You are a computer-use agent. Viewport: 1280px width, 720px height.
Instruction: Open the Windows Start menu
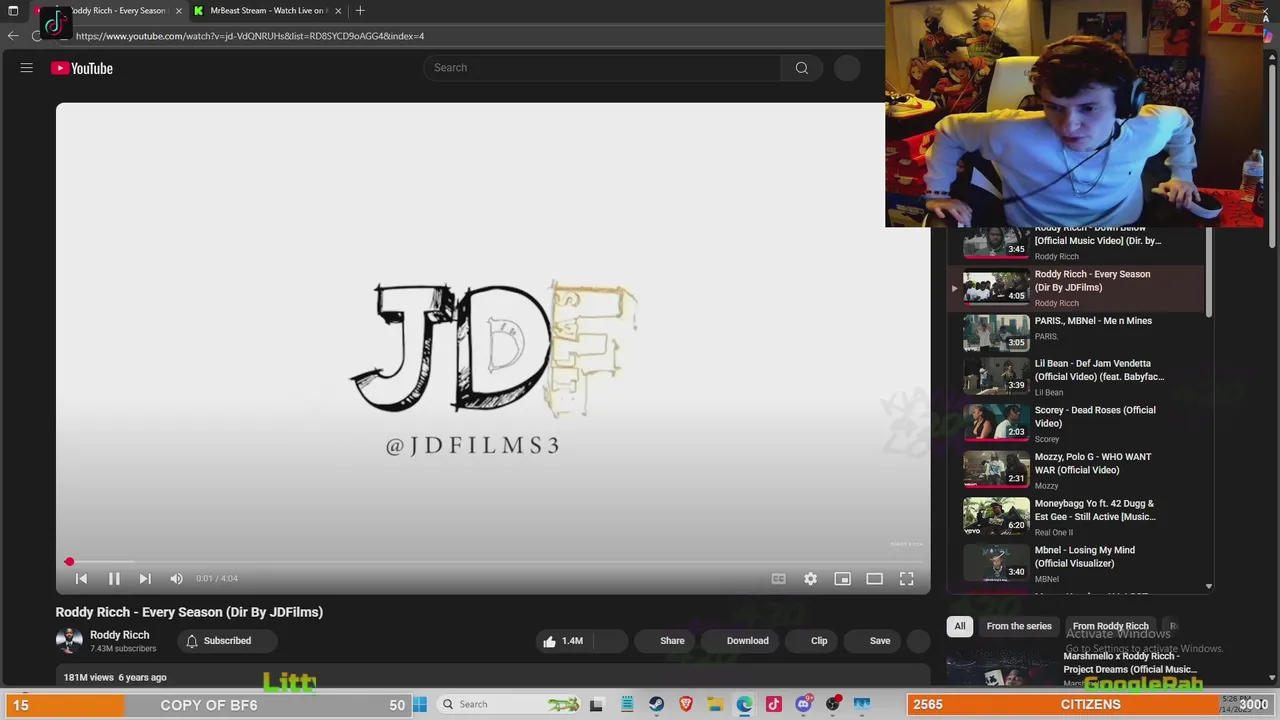tap(420, 704)
